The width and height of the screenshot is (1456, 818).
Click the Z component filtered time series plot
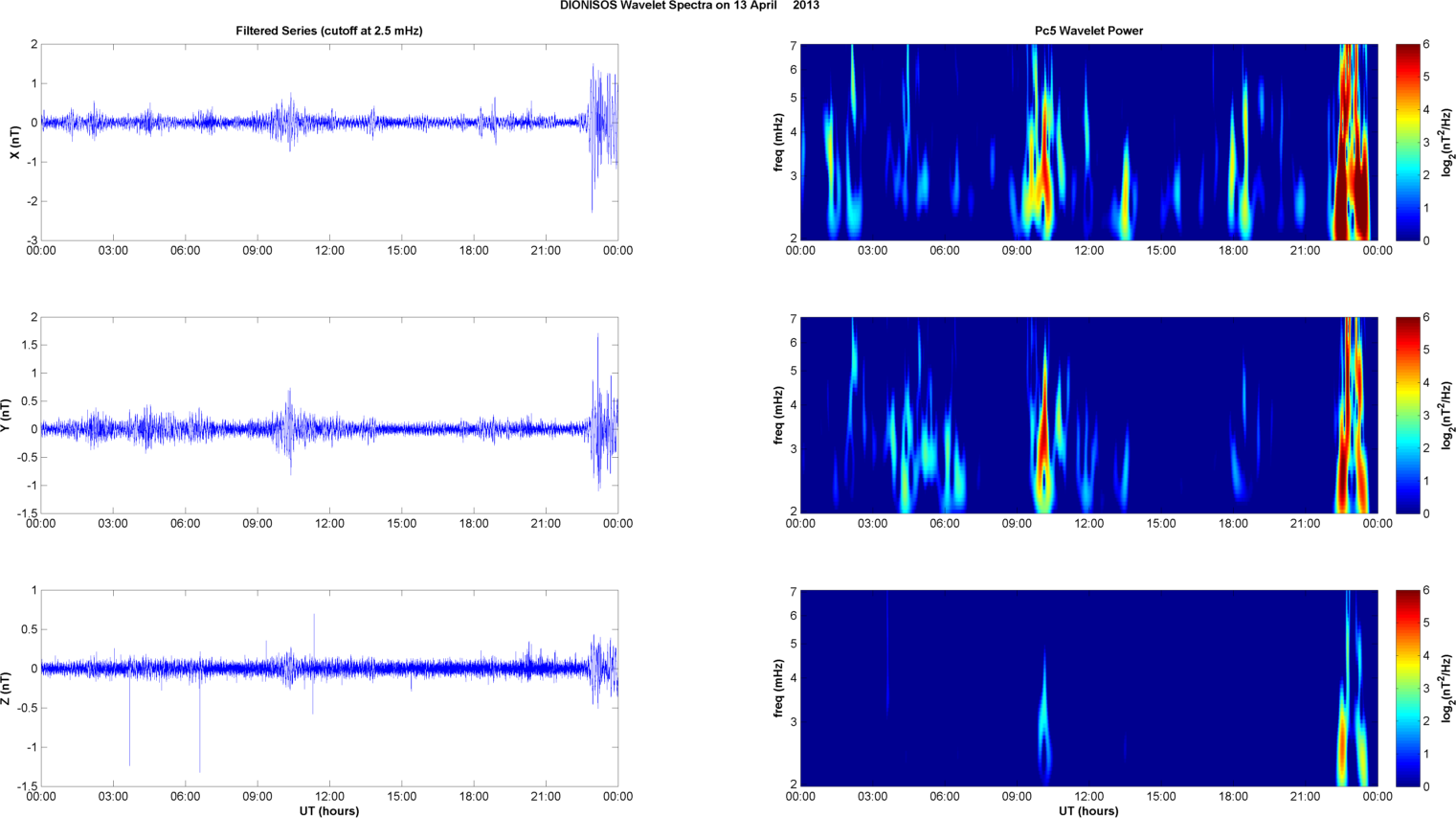click(329, 688)
